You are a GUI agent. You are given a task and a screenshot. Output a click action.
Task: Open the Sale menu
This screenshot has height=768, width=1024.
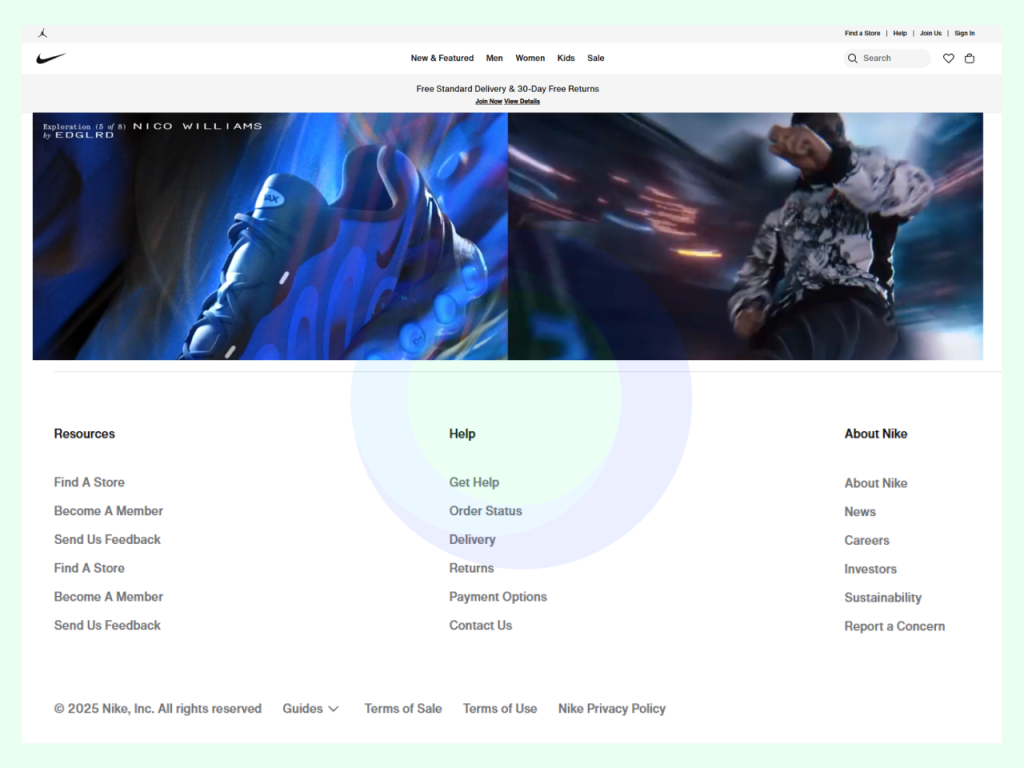596,58
